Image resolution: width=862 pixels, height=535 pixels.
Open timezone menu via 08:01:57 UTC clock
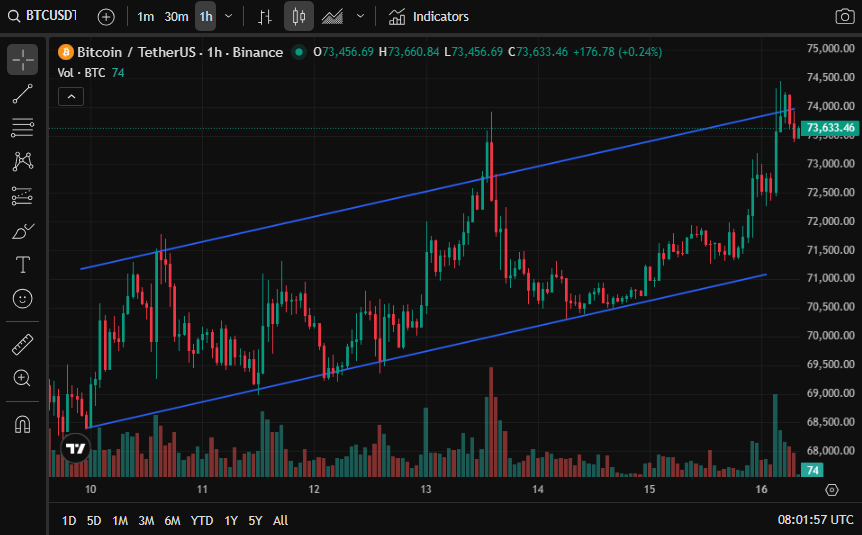[815, 520]
